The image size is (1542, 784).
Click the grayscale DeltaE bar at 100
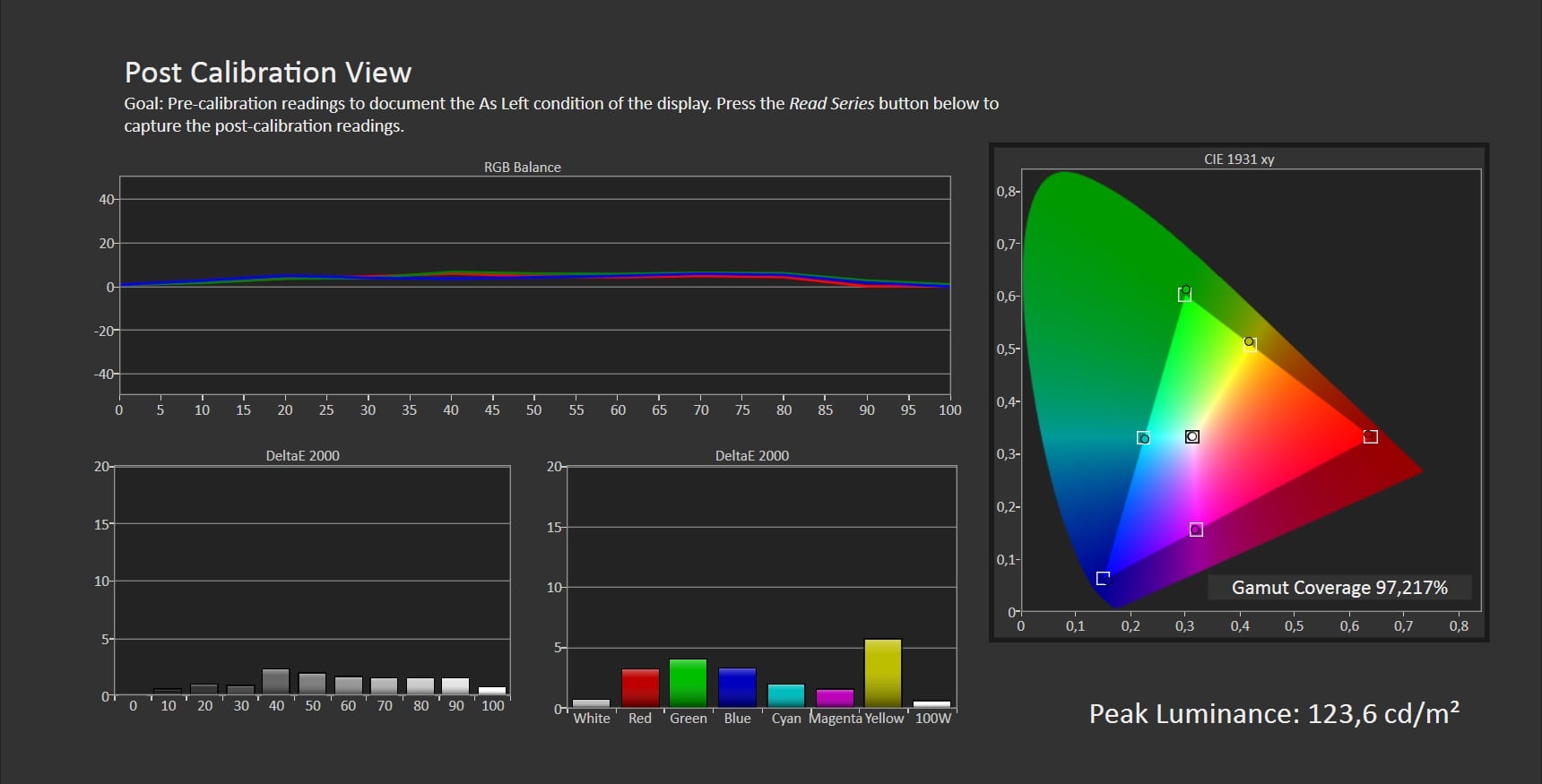492,691
